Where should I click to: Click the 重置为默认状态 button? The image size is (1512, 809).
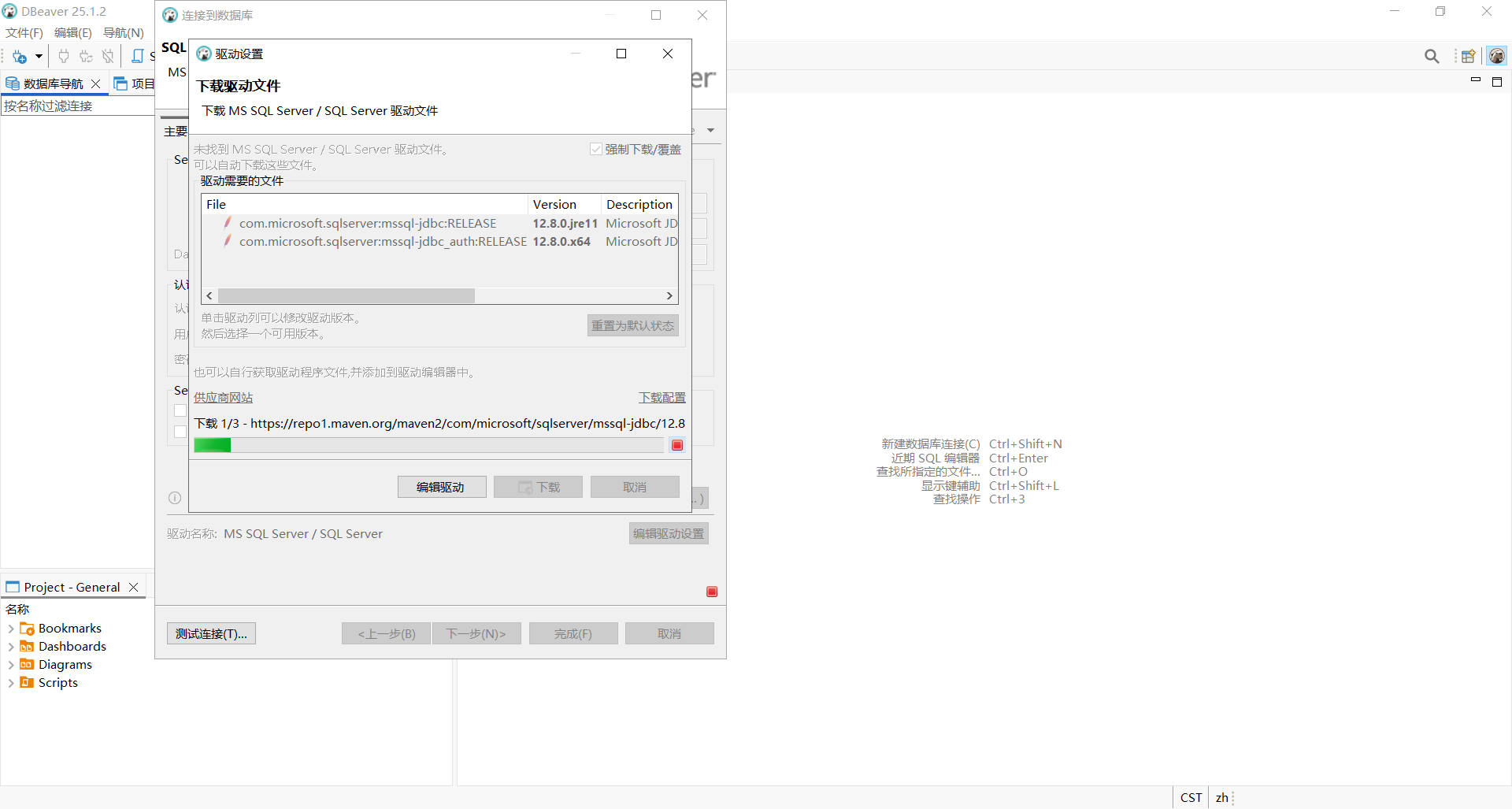pos(633,325)
